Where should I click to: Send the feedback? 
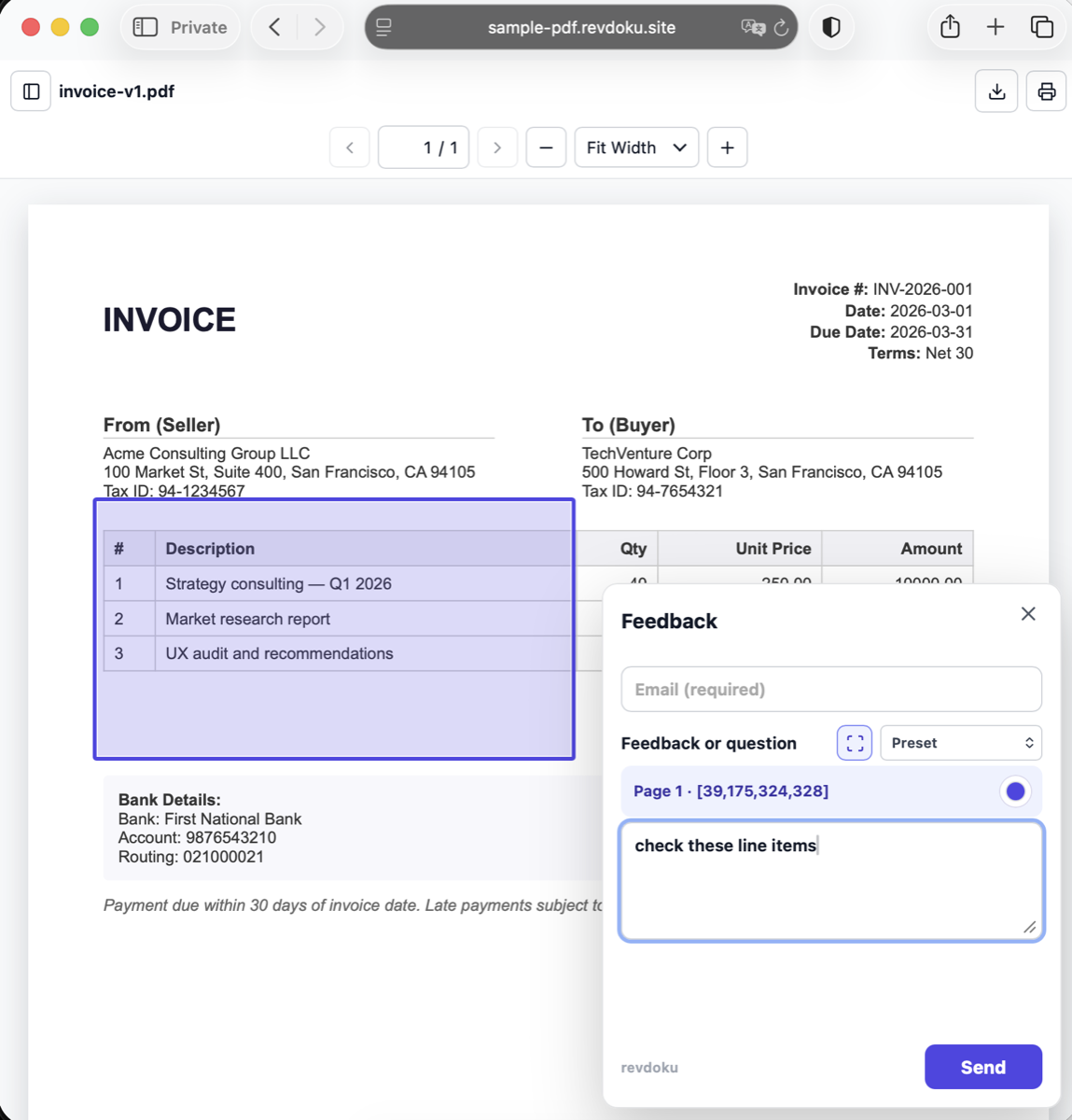tap(983, 1067)
